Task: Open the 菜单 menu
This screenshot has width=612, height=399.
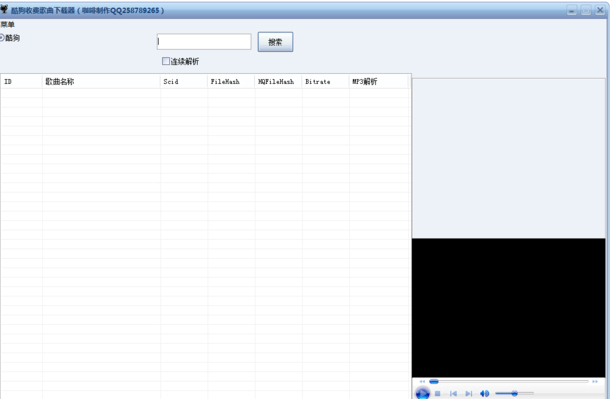Action: coord(7,25)
